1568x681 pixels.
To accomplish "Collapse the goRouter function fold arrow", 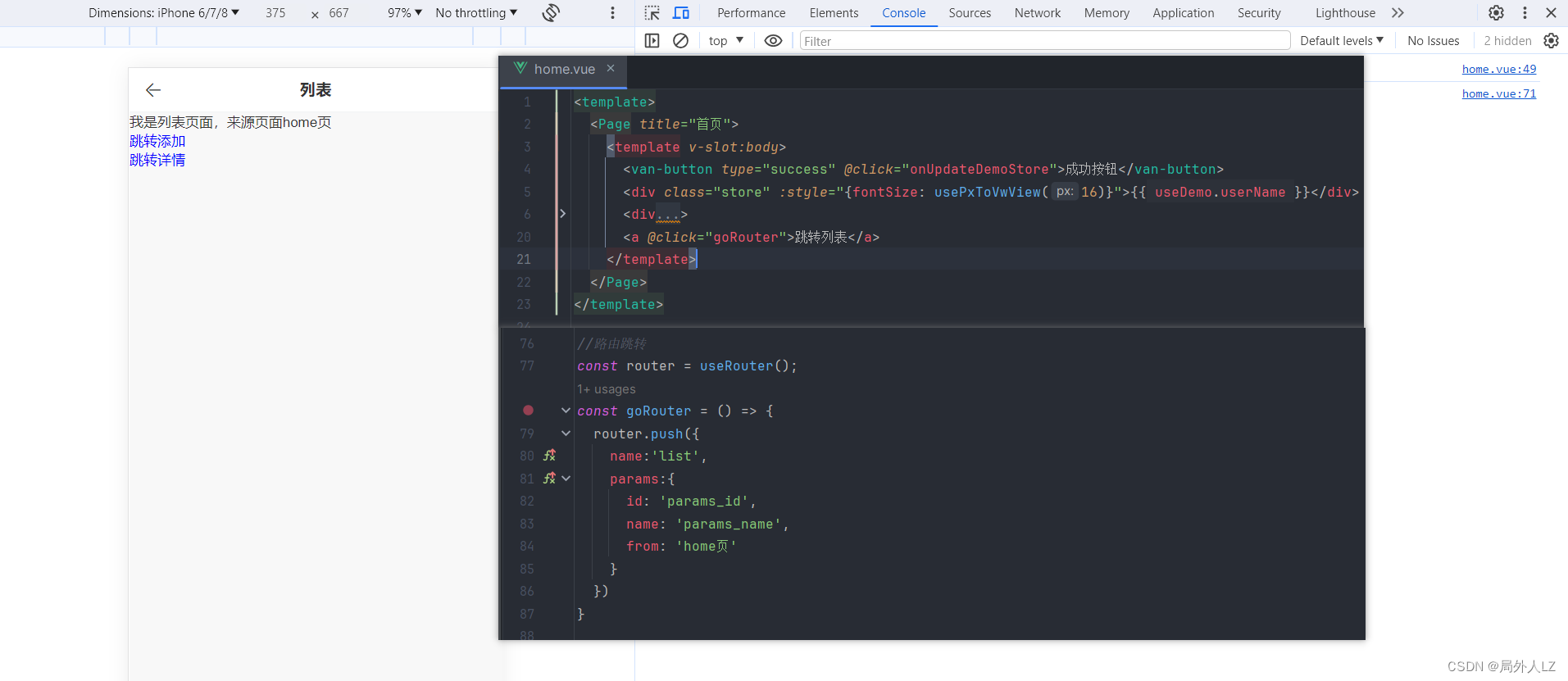I will pyautogui.click(x=566, y=411).
